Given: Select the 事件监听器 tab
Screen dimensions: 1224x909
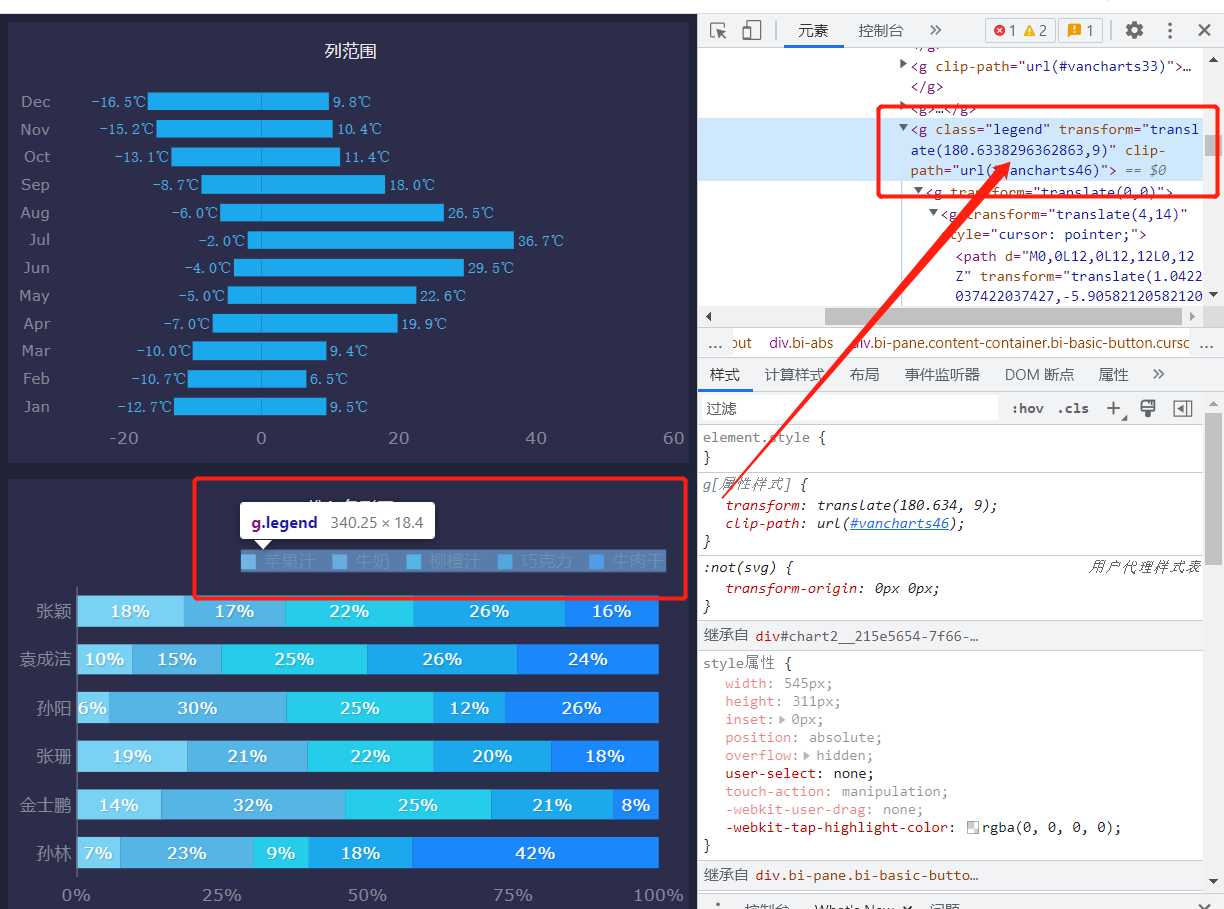Looking at the screenshot, I should point(942,375).
